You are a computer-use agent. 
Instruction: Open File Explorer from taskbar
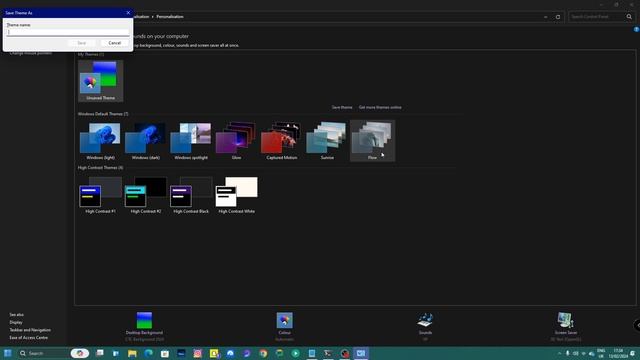pyautogui.click(x=132, y=353)
